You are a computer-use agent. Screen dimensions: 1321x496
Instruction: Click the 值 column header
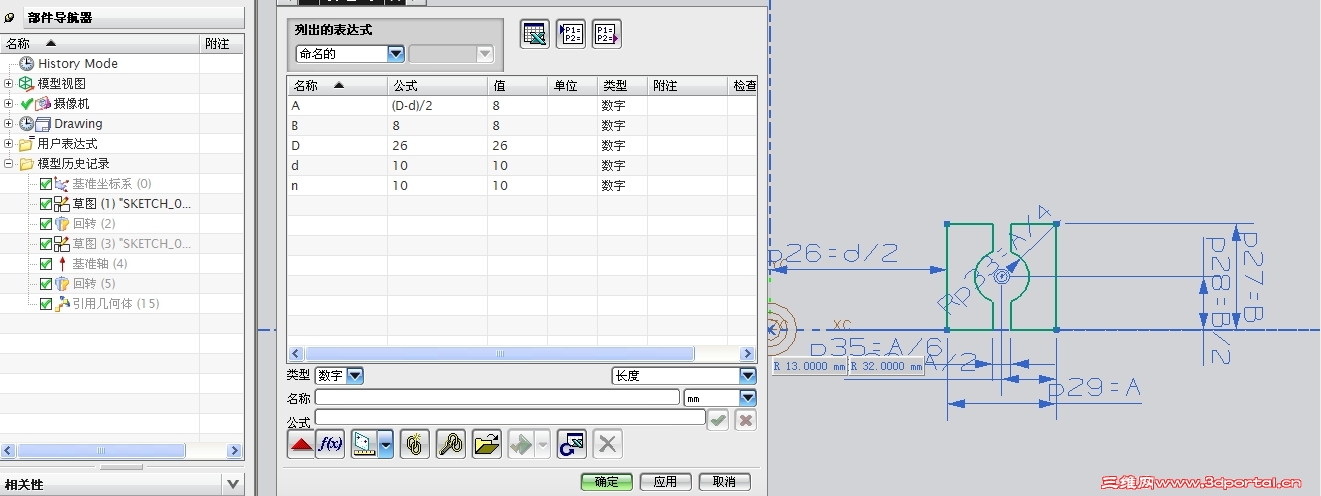point(517,86)
